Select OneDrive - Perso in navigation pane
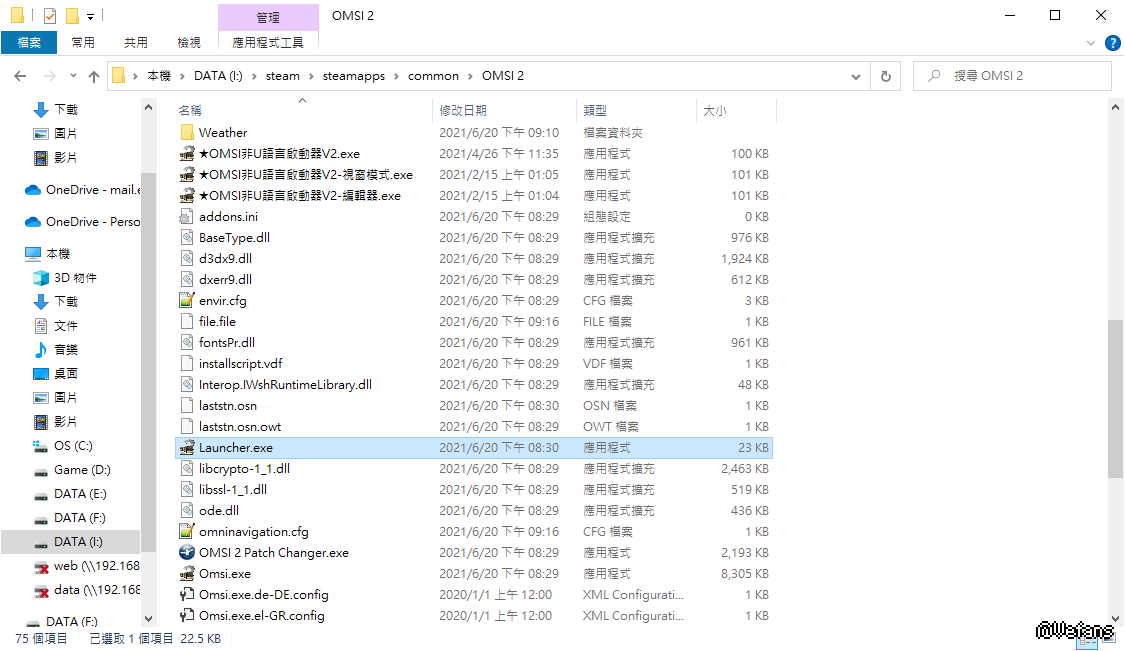The height and width of the screenshot is (651, 1125). [x=93, y=222]
